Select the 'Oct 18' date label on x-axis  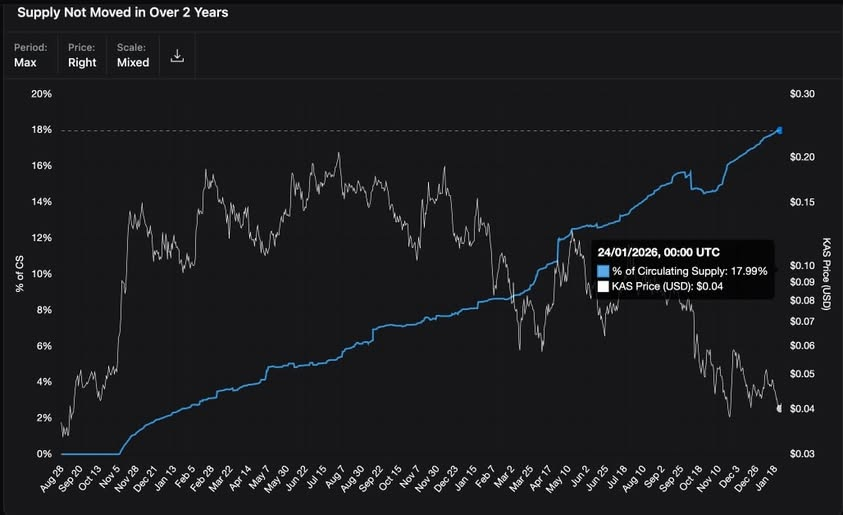coord(691,478)
